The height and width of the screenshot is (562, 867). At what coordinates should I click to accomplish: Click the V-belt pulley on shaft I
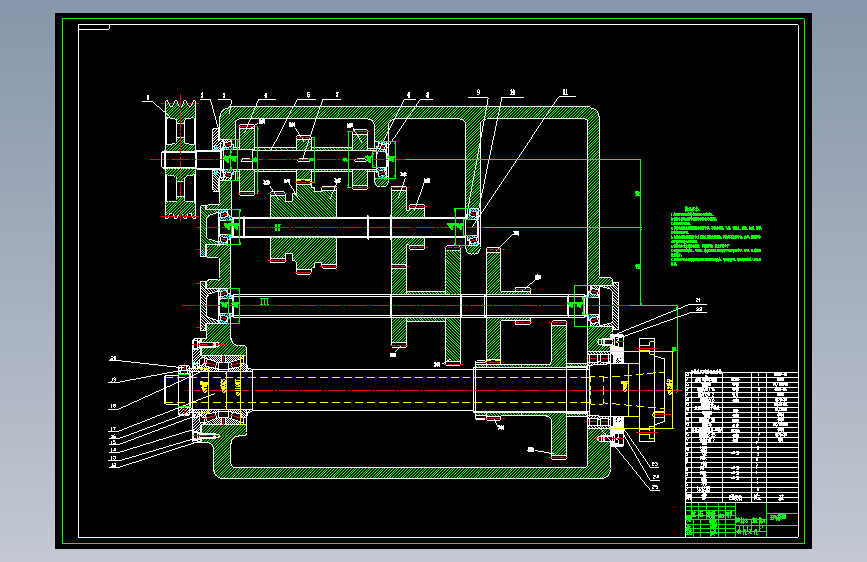(180, 159)
